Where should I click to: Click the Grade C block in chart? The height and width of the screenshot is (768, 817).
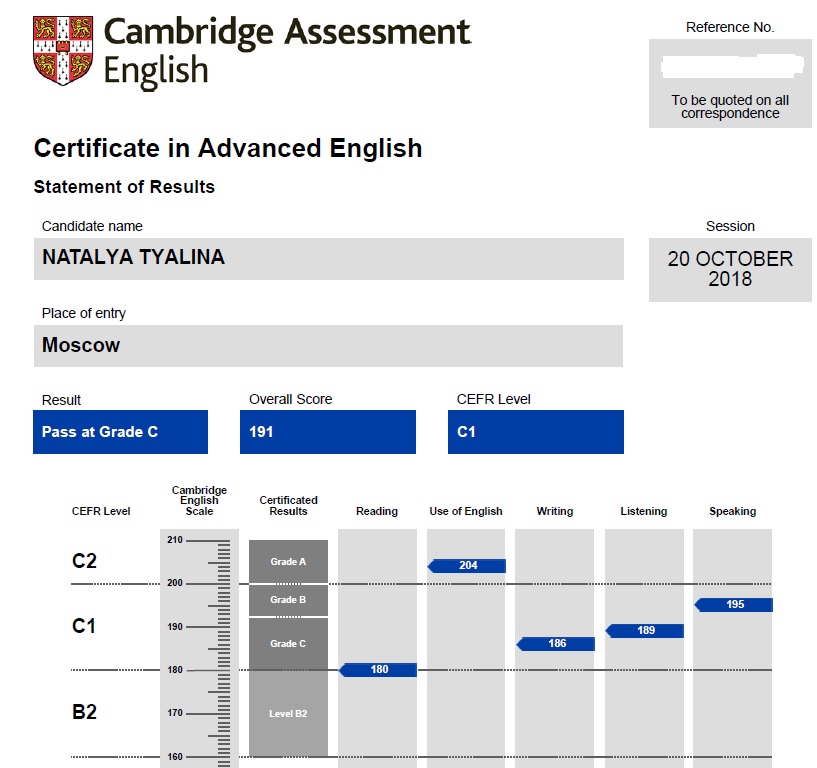(x=288, y=643)
